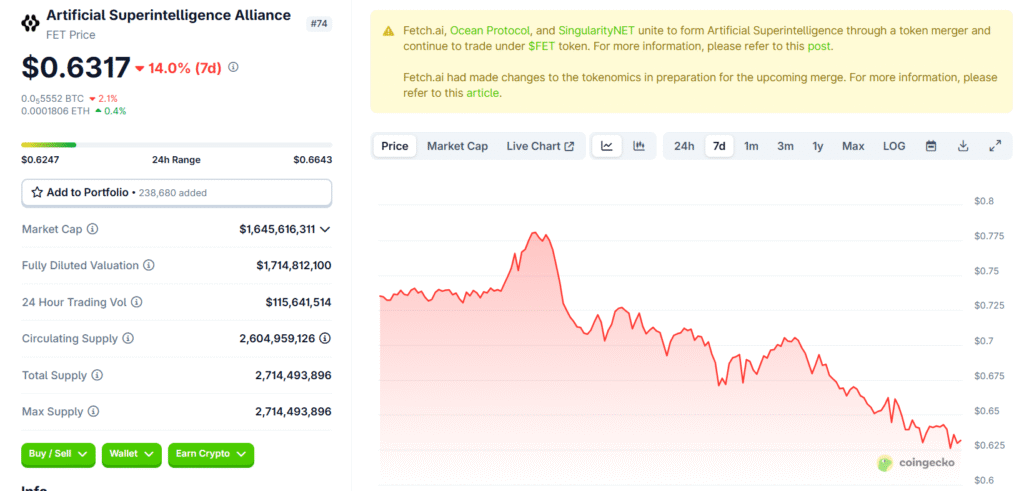Click the $0.6643 range high value

coord(312,160)
